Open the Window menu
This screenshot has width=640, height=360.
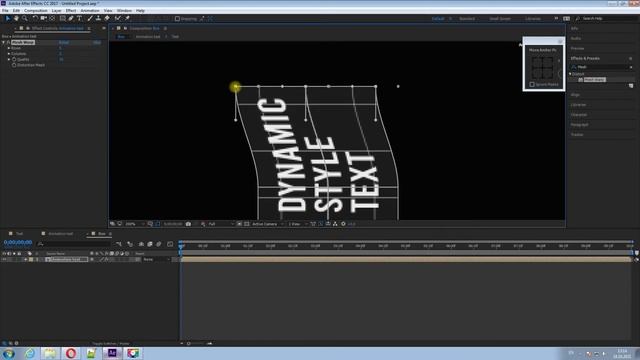(124, 11)
